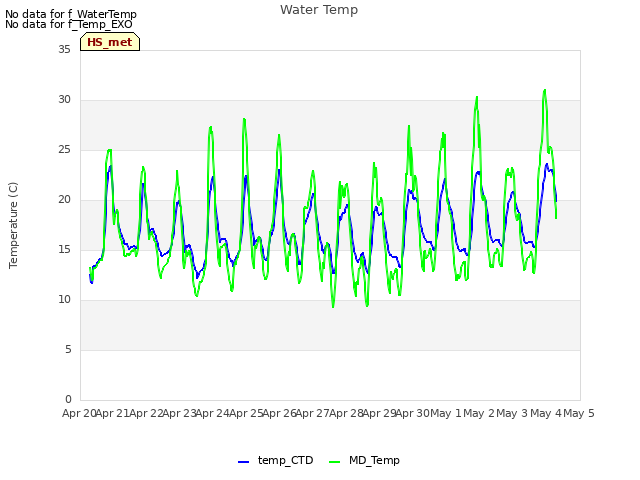Click 'No data for f_WaterTemp' message
This screenshot has width=640, height=480.
[71, 14]
